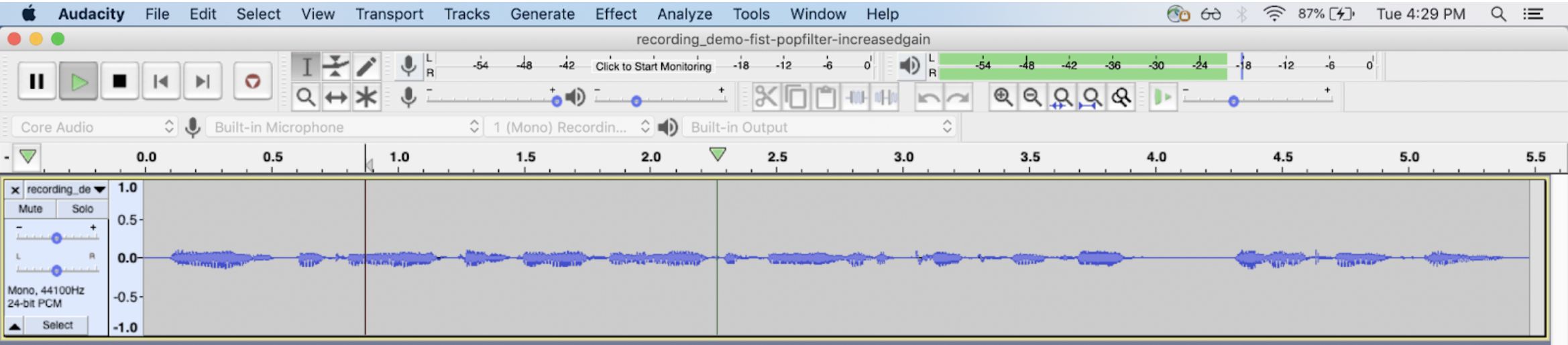The width and height of the screenshot is (1568, 345).
Task: Open the Analyze menu
Action: tap(685, 14)
